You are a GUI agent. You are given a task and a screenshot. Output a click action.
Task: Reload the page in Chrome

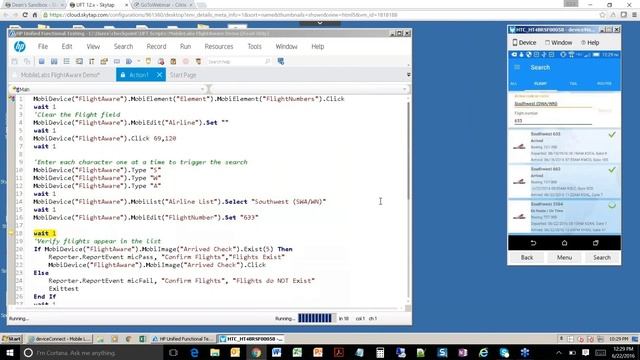pyautogui.click(x=25, y=15)
